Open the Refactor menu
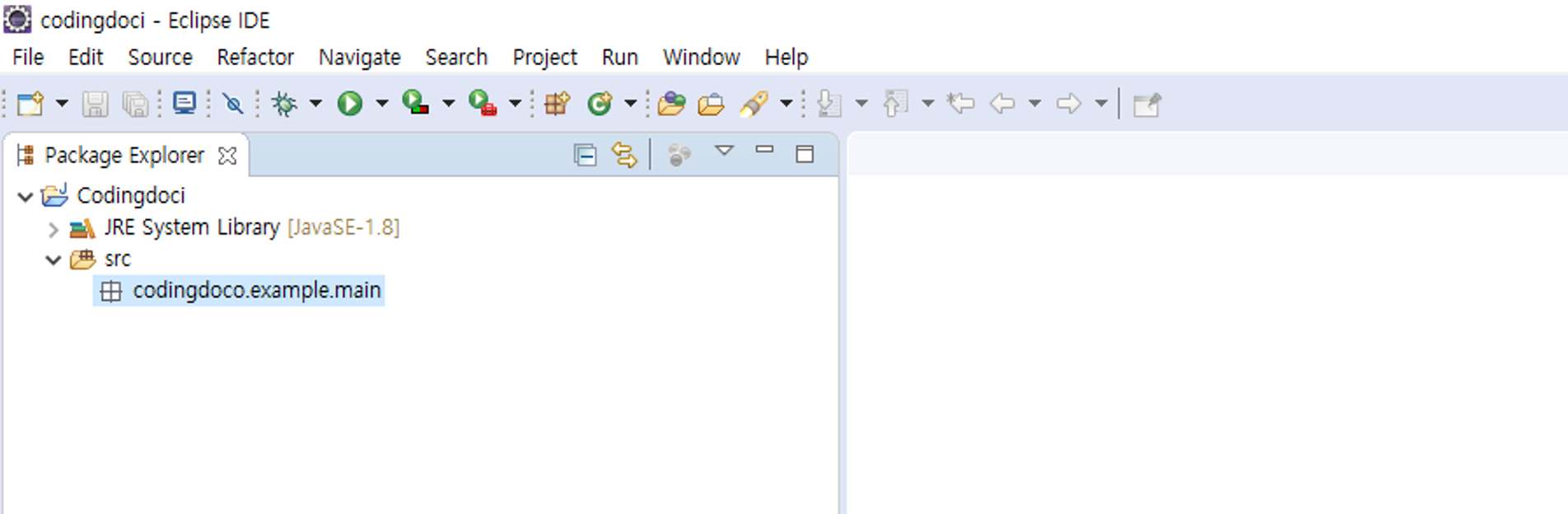The image size is (1568, 514). (255, 57)
